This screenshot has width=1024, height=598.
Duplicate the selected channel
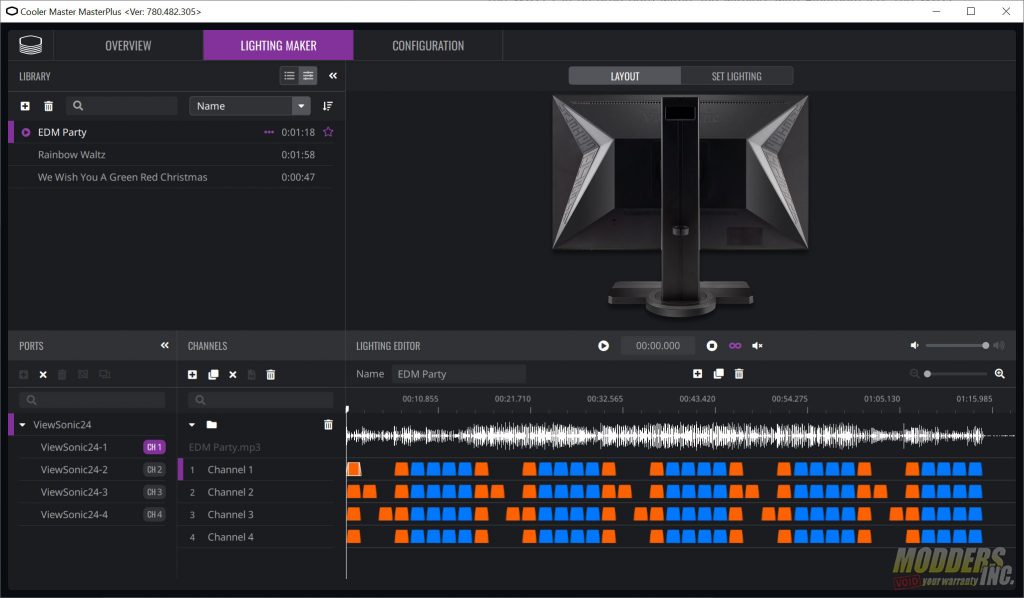click(213, 374)
